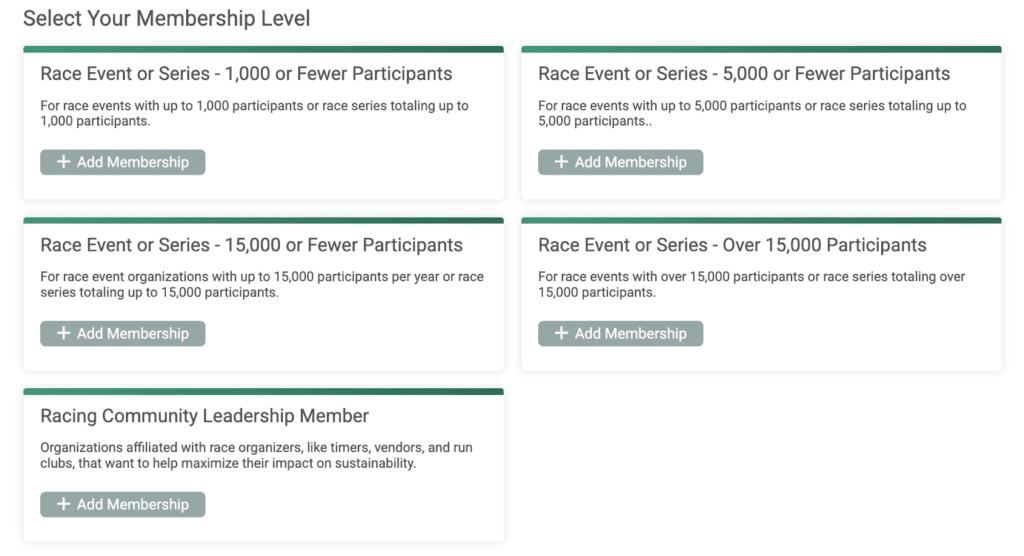Image resolution: width=1024 pixels, height=556 pixels.
Task: Click the plus icon in the 15,000 or Fewer Participants card
Action: [x=63, y=333]
